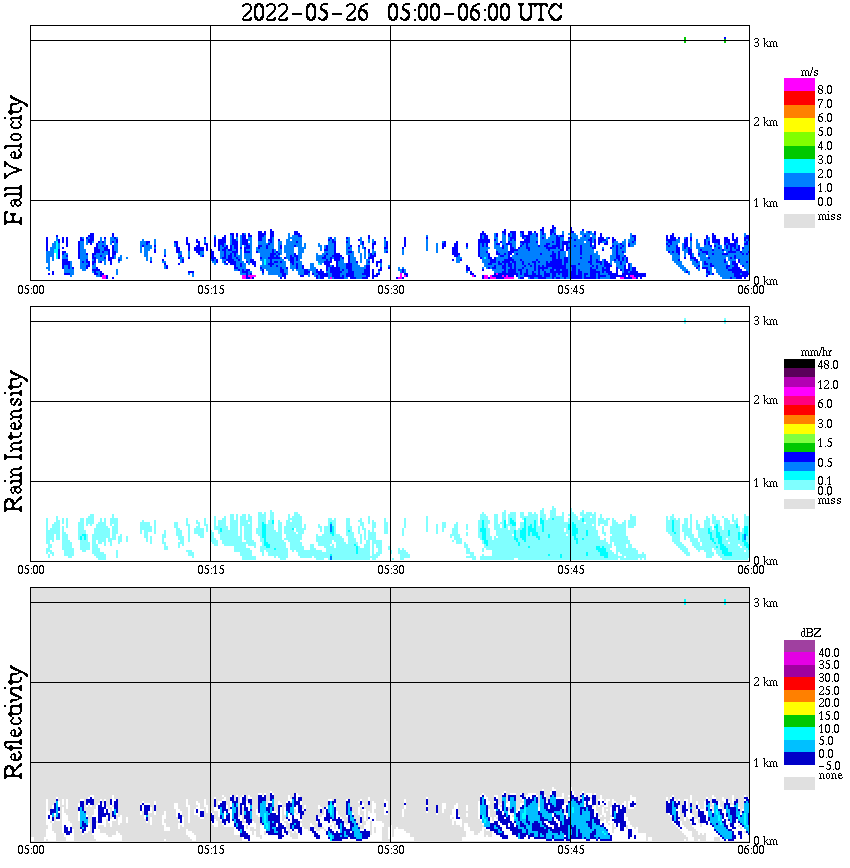Click the 'Reflectivity' axis label
Screen dimensions: 850x868
click(14, 722)
